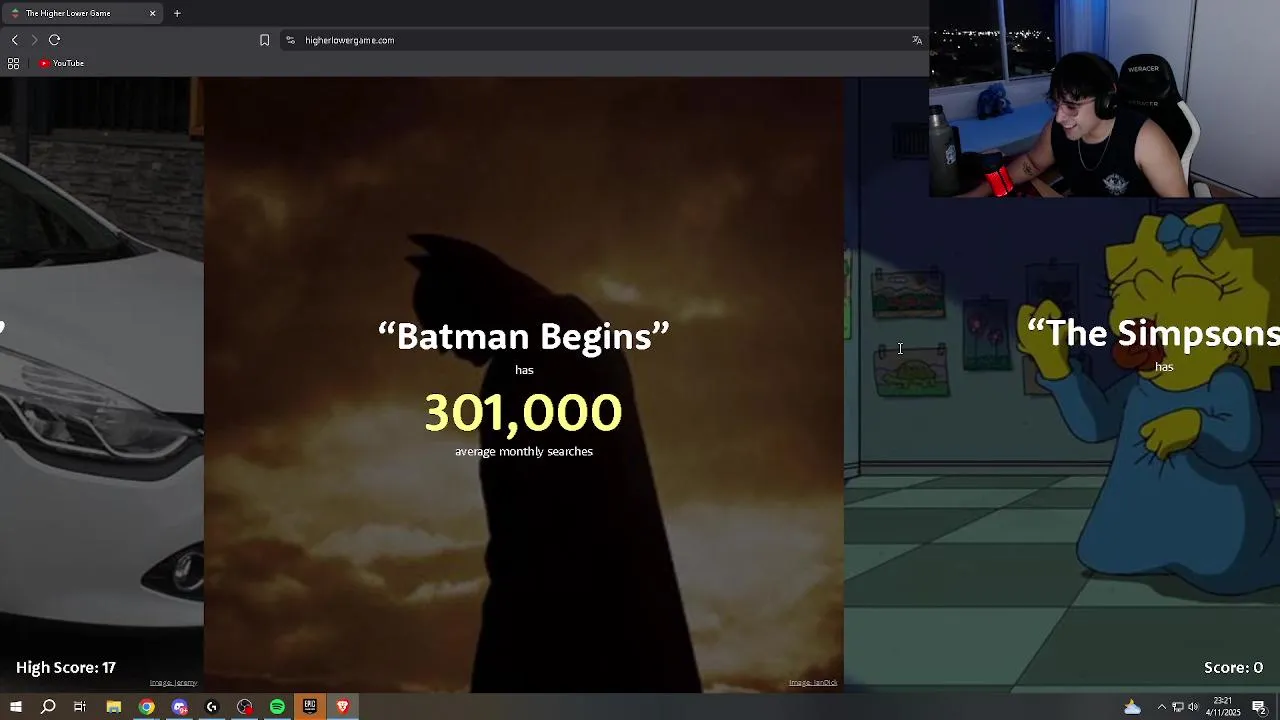Select The Higher Lower Game tab

(84, 13)
